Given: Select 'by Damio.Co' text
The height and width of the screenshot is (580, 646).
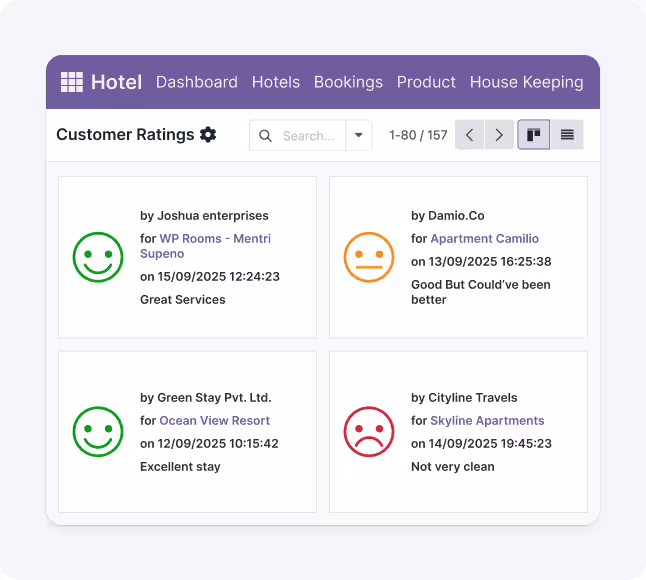Looking at the screenshot, I should 448,216.
